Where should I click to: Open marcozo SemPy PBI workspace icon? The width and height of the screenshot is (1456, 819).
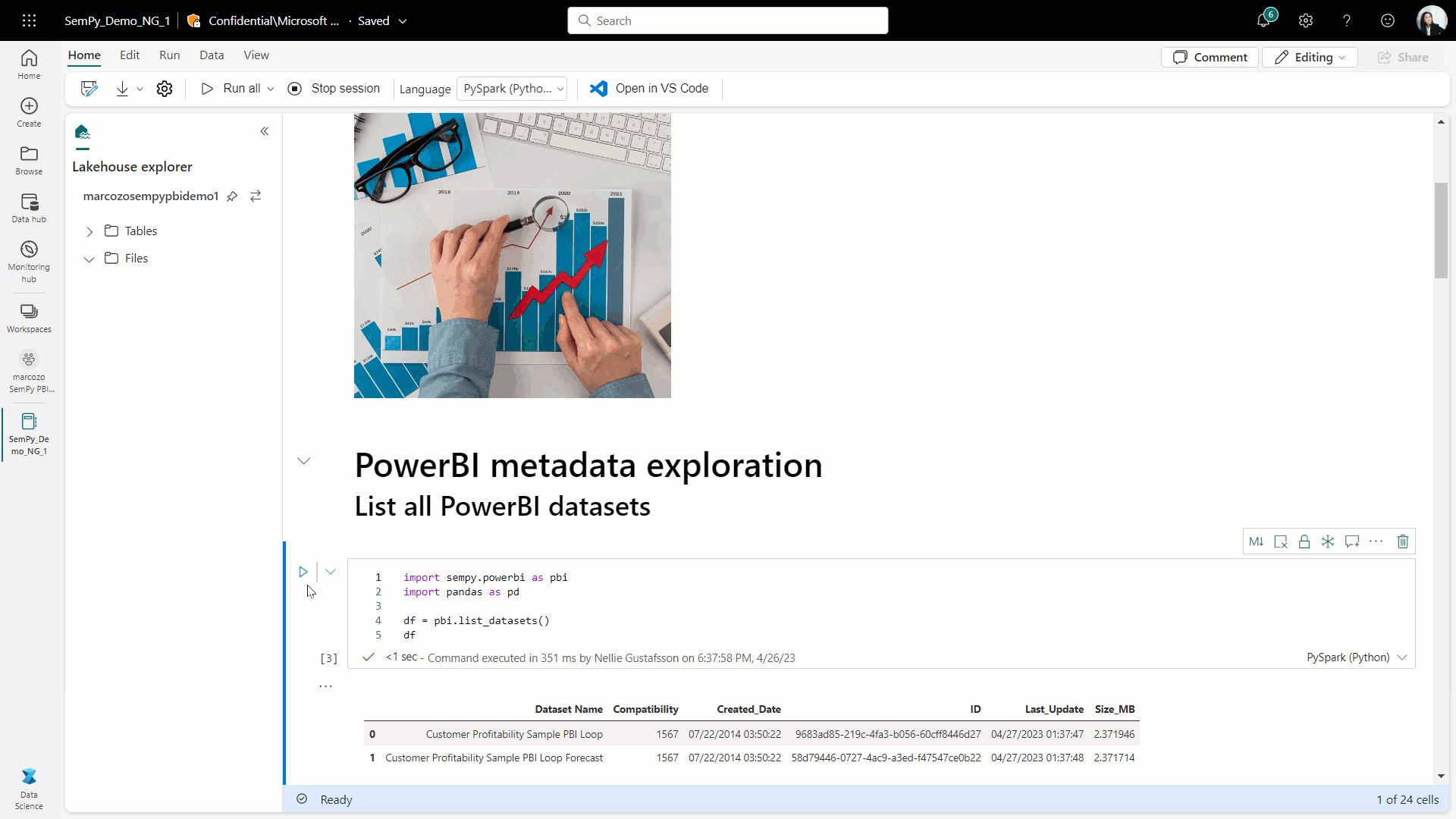[x=29, y=372]
